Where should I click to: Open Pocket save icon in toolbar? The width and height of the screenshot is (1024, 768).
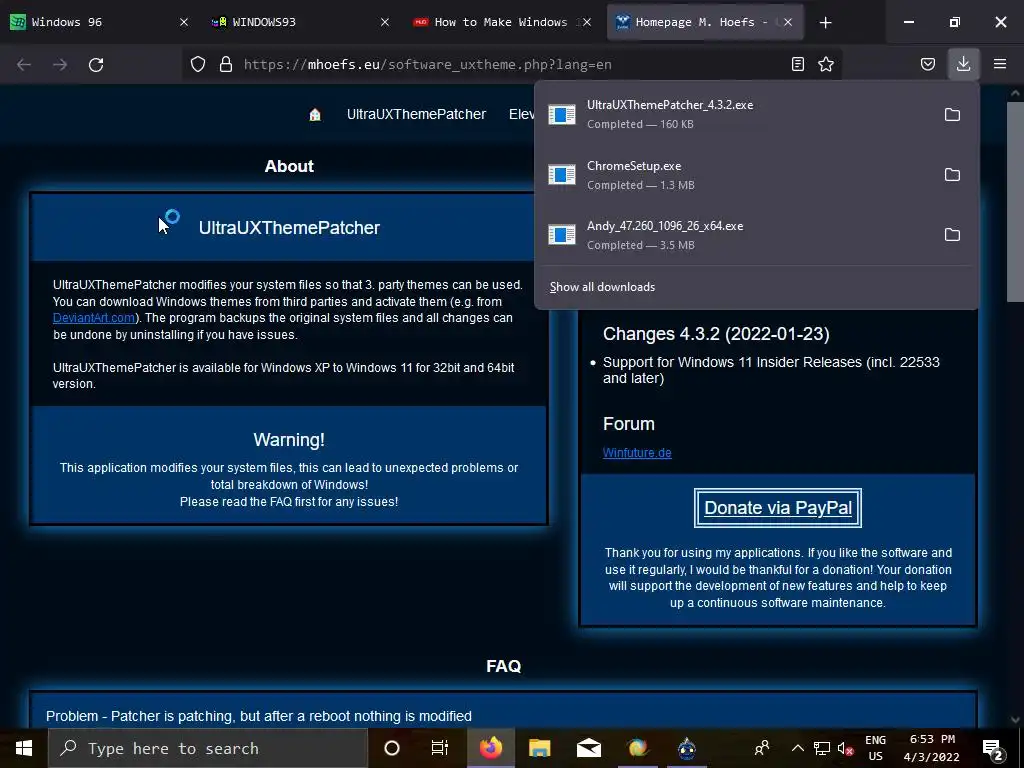tap(928, 64)
